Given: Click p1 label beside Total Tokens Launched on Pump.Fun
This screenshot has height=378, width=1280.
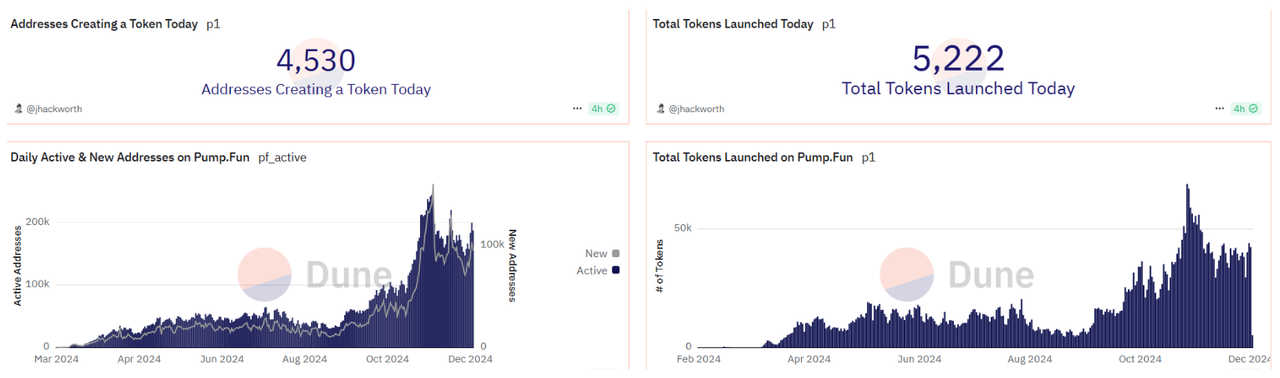Looking at the screenshot, I should tap(869, 157).
